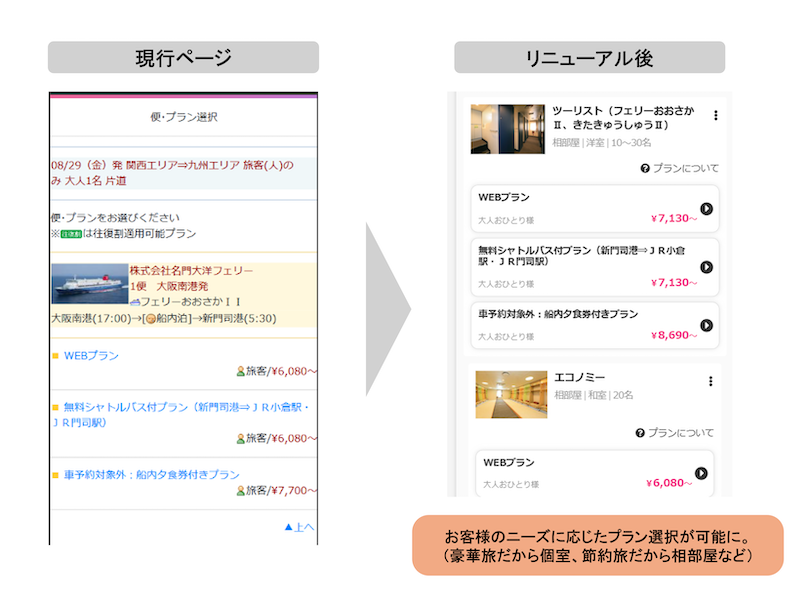Open the three-dot menu for ツーリスト room

point(715,116)
